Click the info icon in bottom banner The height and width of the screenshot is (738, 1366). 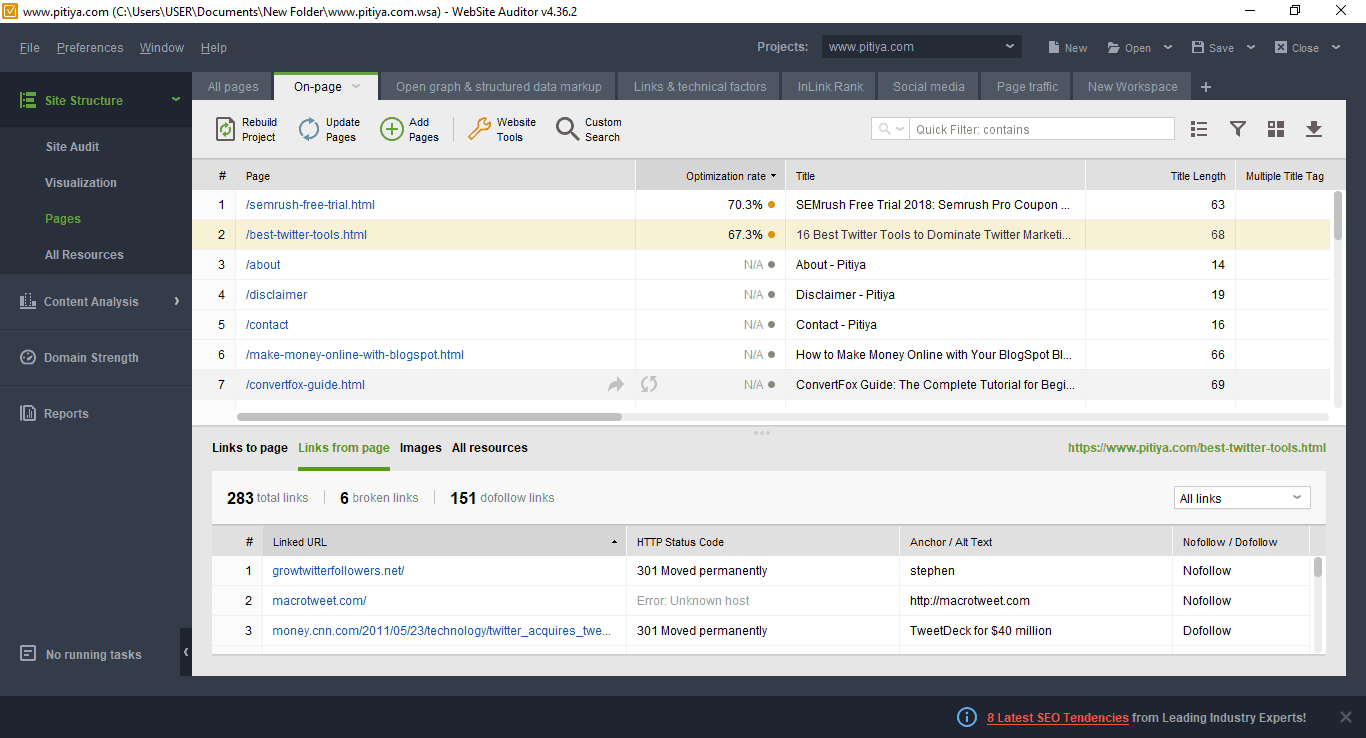pyautogui.click(x=967, y=717)
